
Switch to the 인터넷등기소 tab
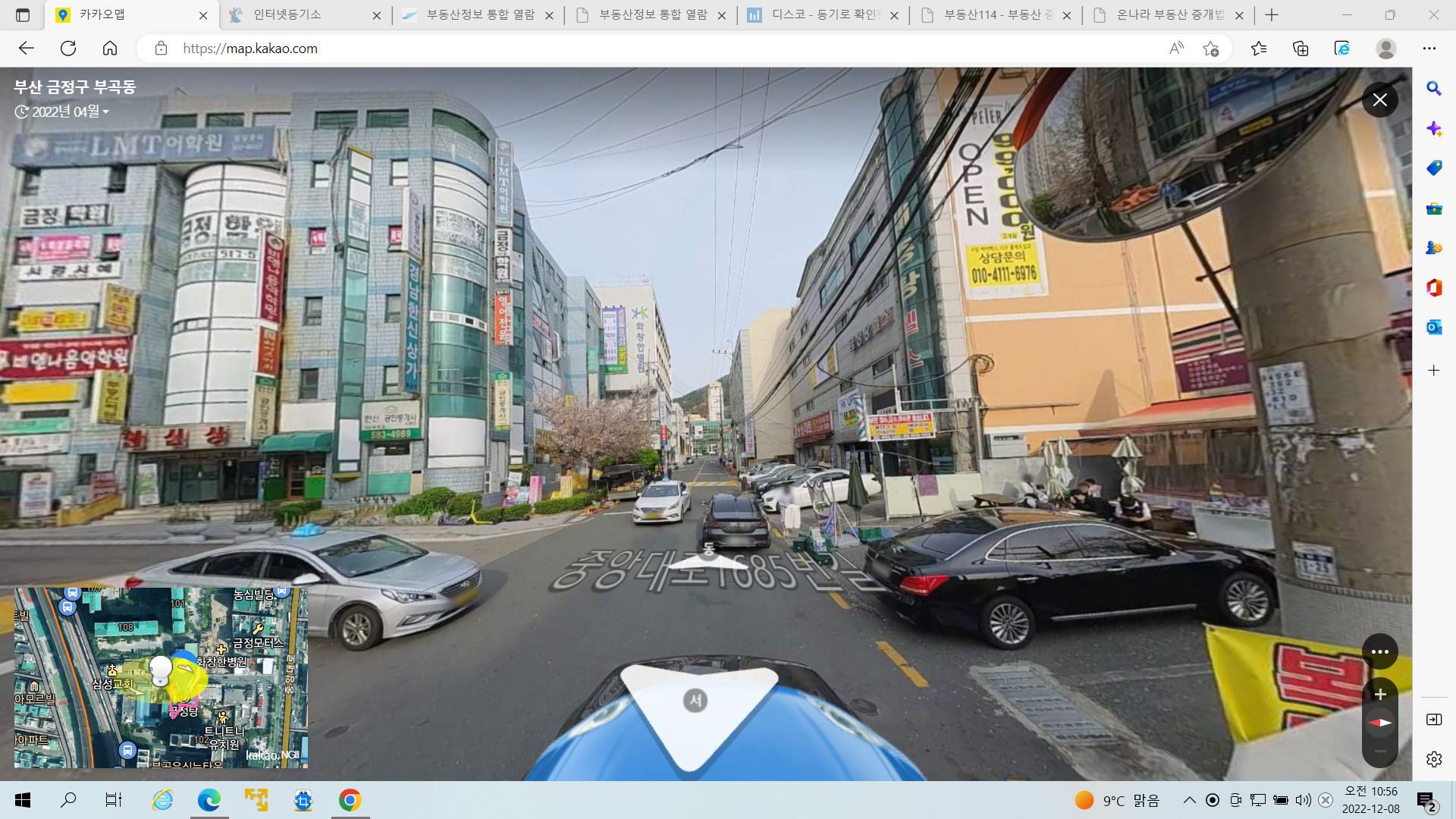(305, 15)
